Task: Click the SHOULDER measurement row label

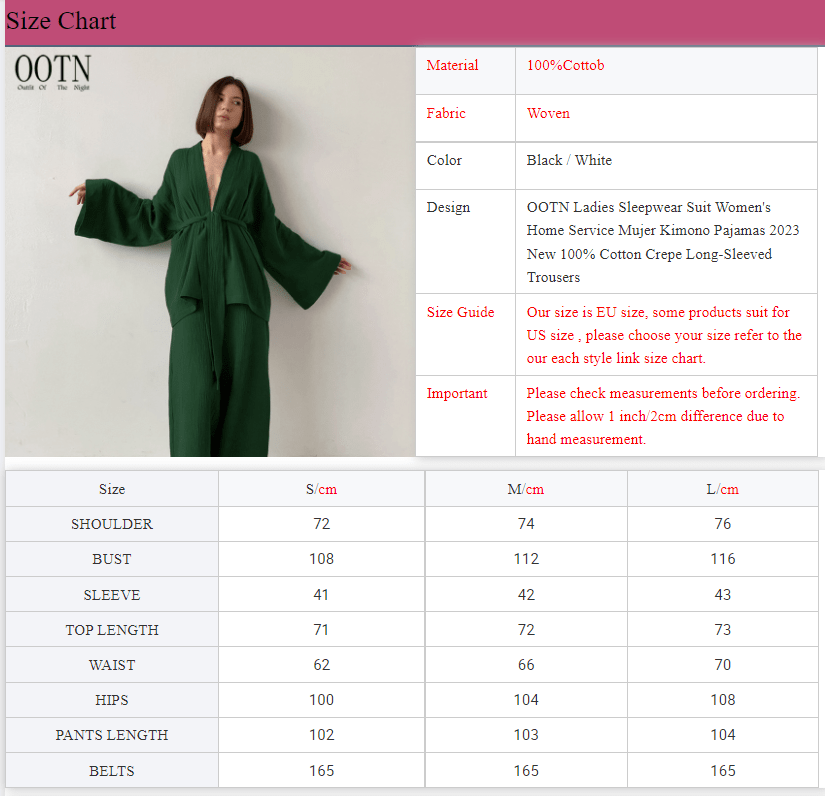Action: tap(112, 524)
